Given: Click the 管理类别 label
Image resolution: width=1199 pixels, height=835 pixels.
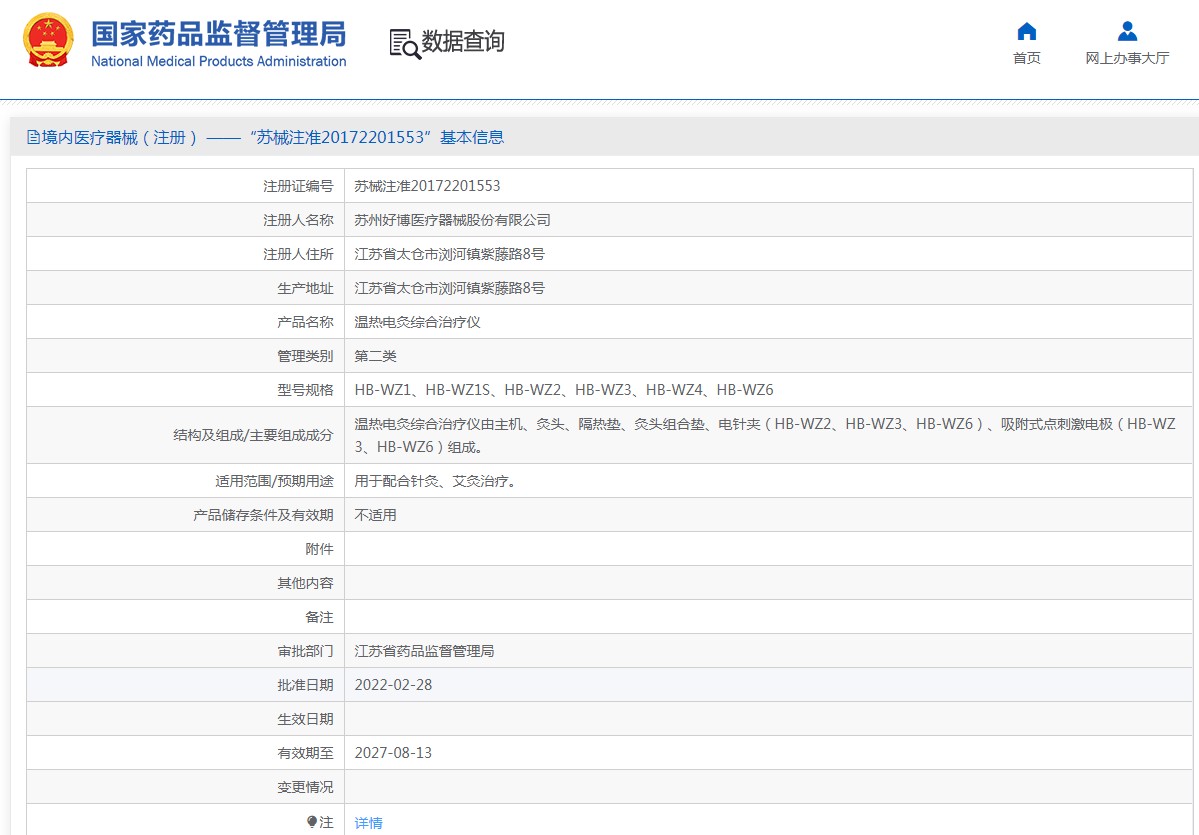Looking at the screenshot, I should tap(305, 356).
